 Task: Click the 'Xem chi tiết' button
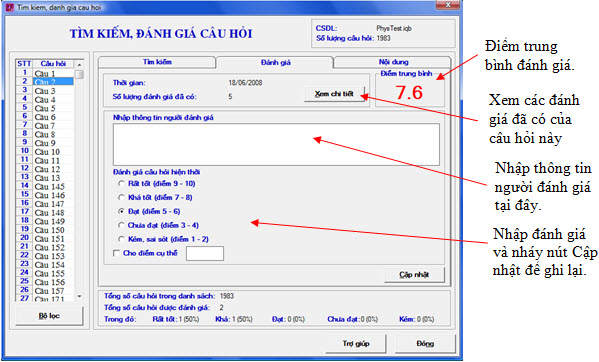[x=334, y=94]
